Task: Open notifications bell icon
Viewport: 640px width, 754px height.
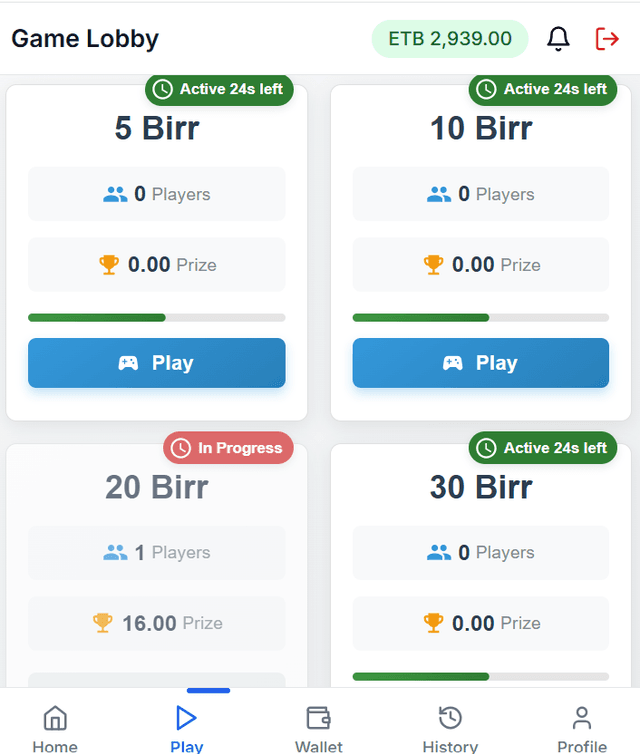Action: tap(558, 39)
